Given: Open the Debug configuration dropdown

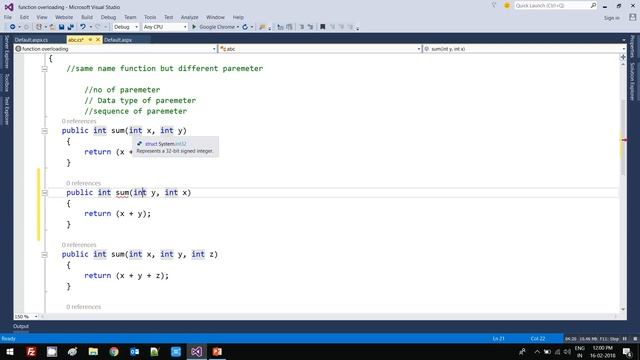Looking at the screenshot, I should point(126,27).
